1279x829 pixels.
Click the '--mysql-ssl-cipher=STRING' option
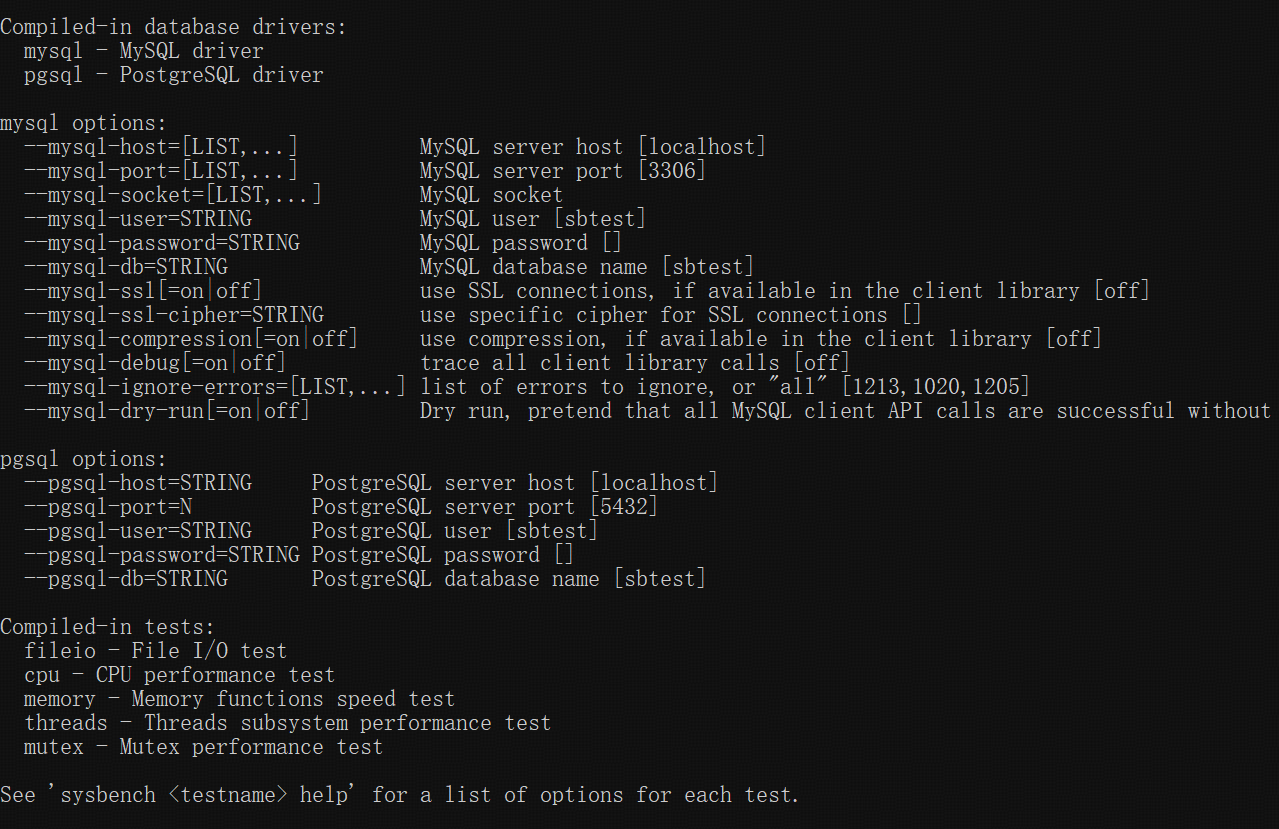[173, 316]
